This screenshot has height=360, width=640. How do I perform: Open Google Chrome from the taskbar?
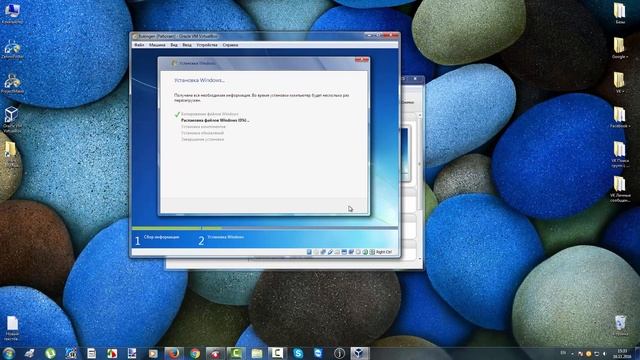pos(195,353)
